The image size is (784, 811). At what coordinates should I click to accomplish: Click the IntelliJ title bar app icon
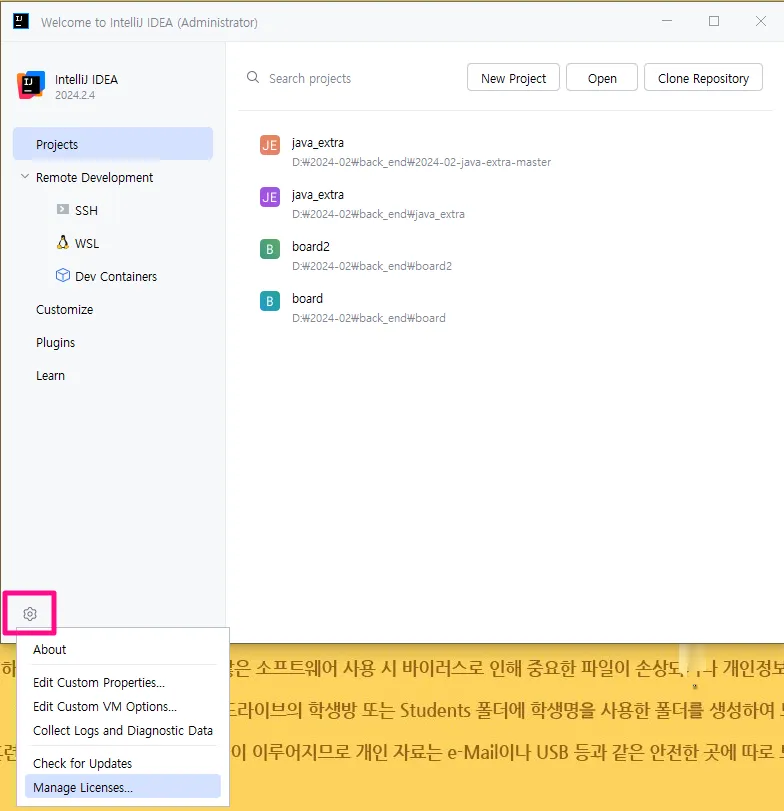coord(21,21)
